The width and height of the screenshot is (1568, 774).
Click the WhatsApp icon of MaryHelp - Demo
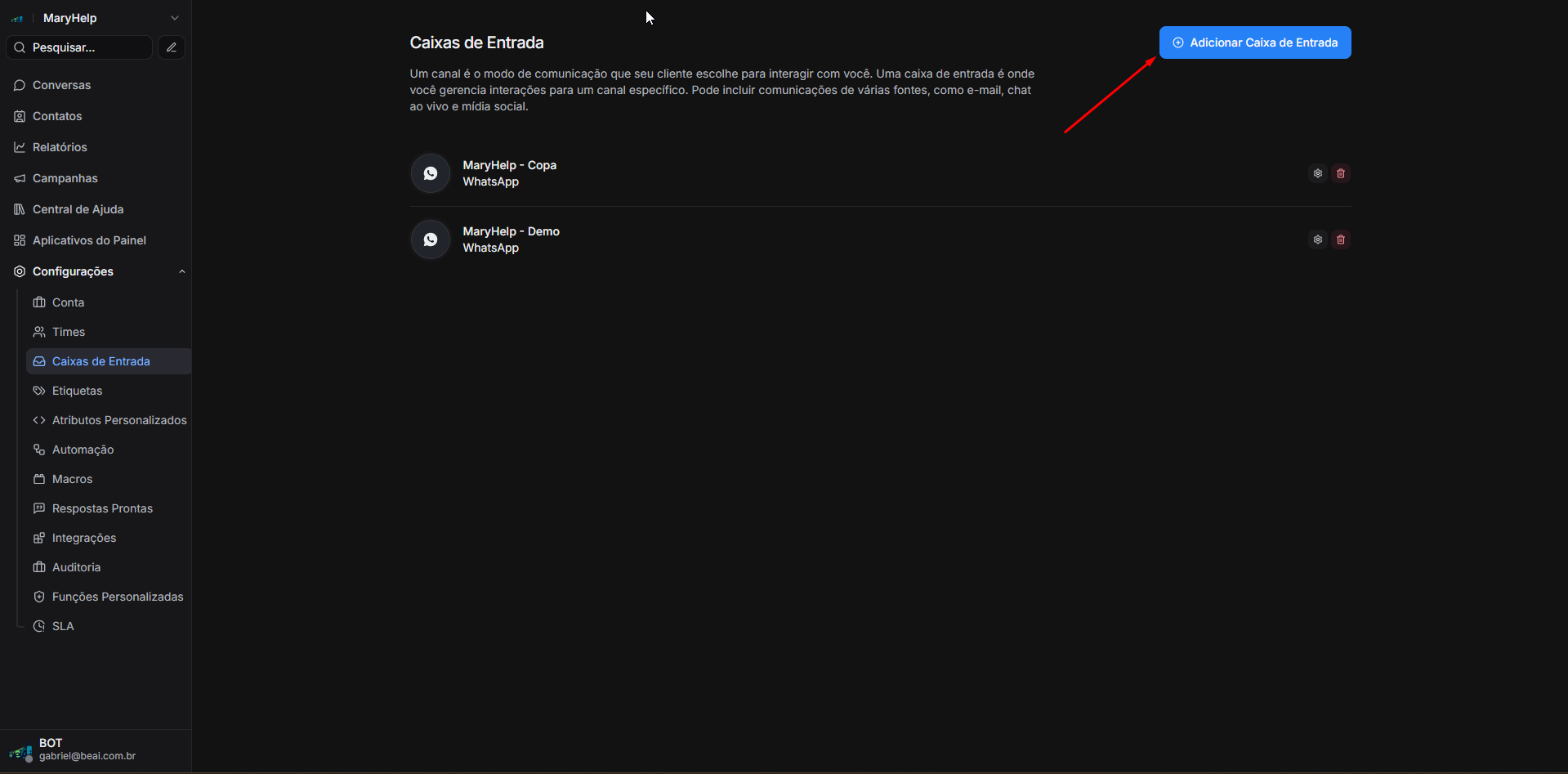431,239
